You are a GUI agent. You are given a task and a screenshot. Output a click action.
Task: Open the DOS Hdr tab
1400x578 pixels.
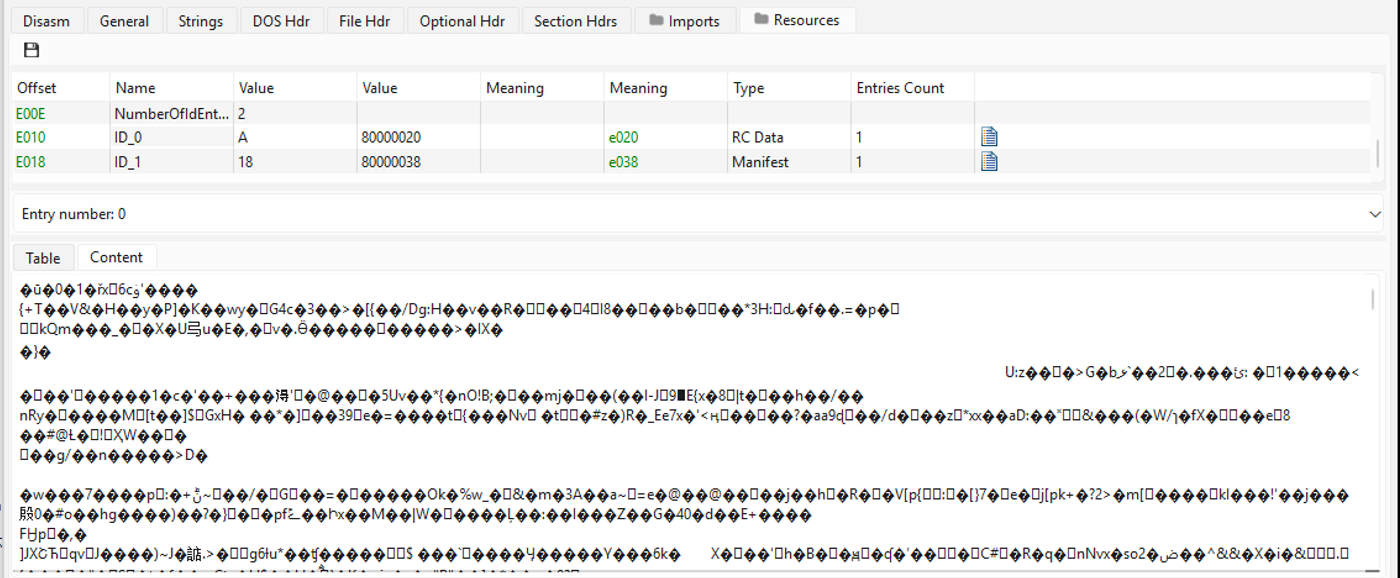pos(281,21)
